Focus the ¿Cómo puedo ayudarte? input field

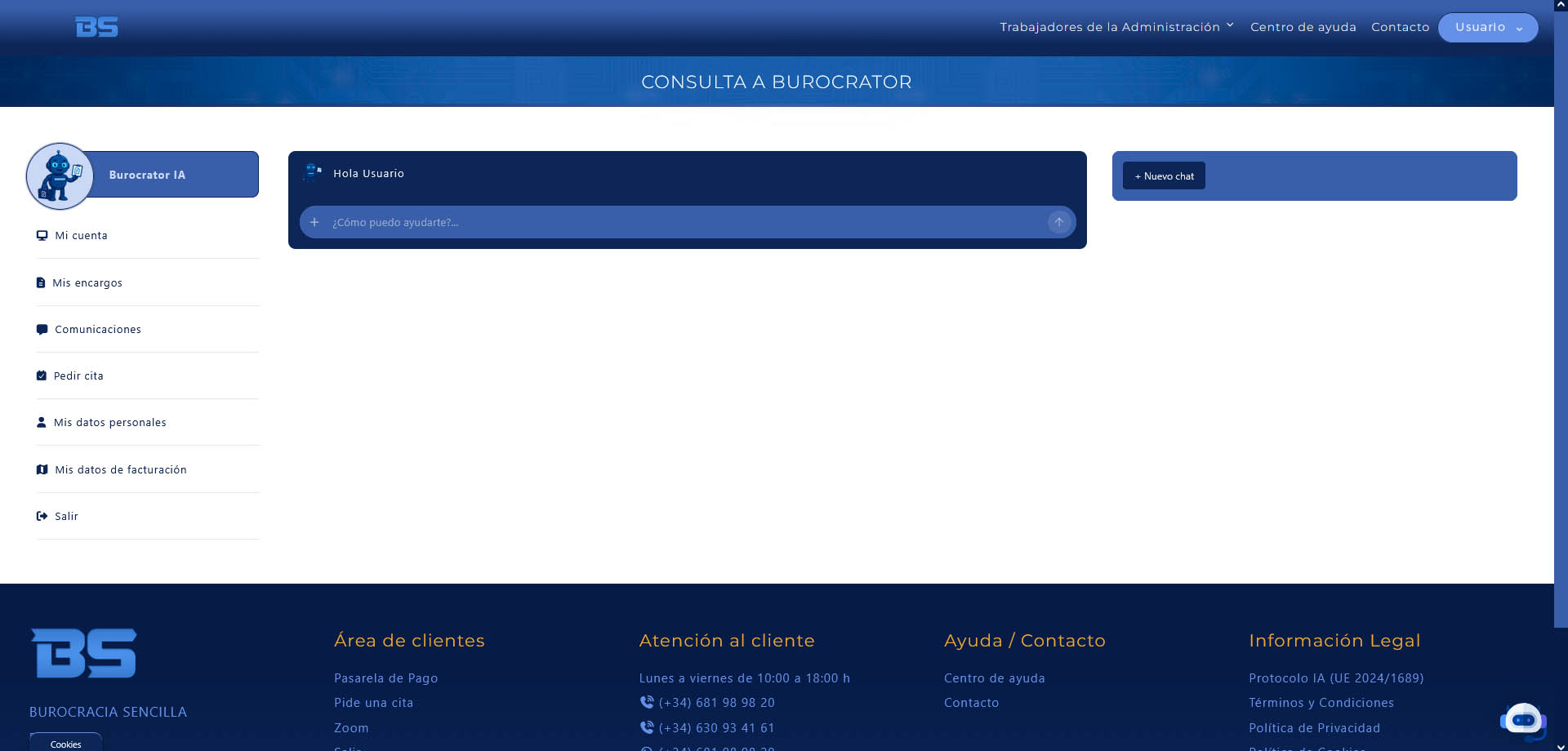pos(684,222)
